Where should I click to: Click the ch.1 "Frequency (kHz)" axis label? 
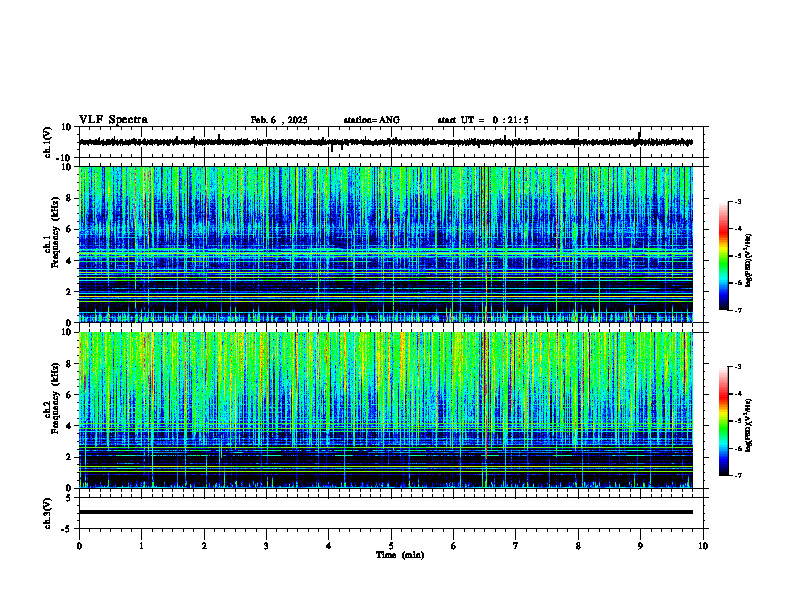pyautogui.click(x=56, y=231)
